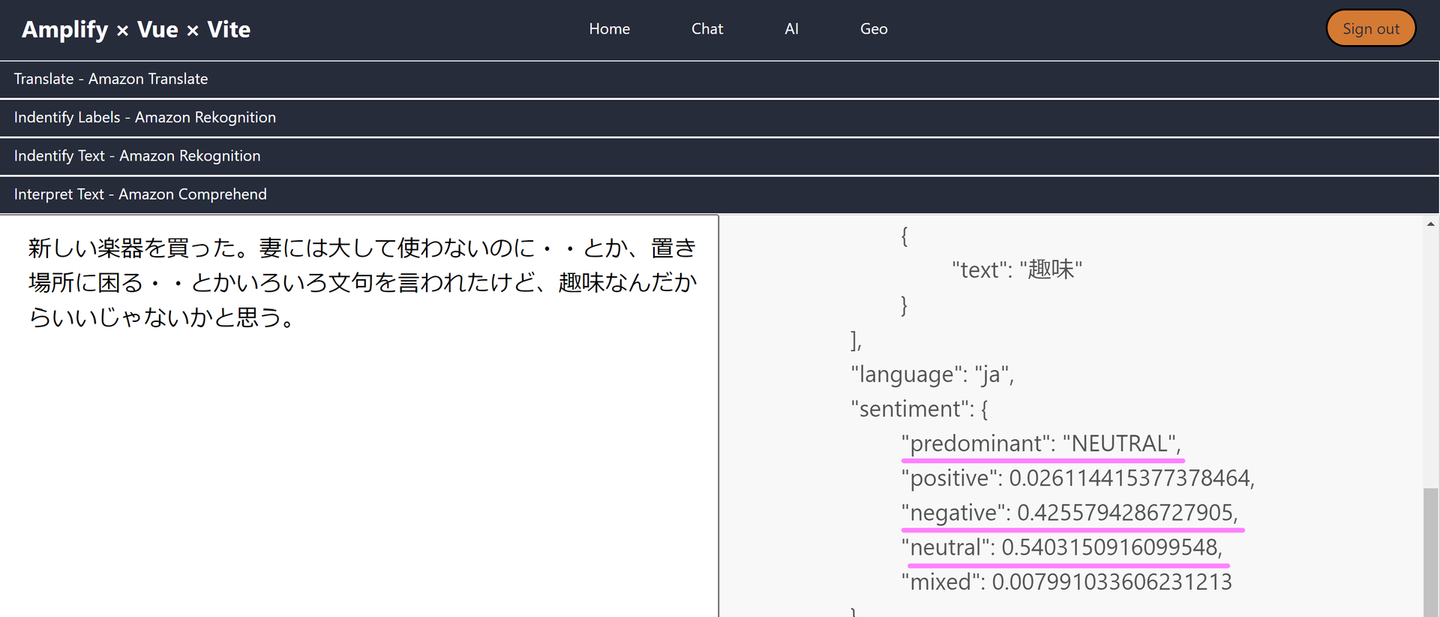
Task: Click the neutral sentiment score value
Action: (1111, 547)
